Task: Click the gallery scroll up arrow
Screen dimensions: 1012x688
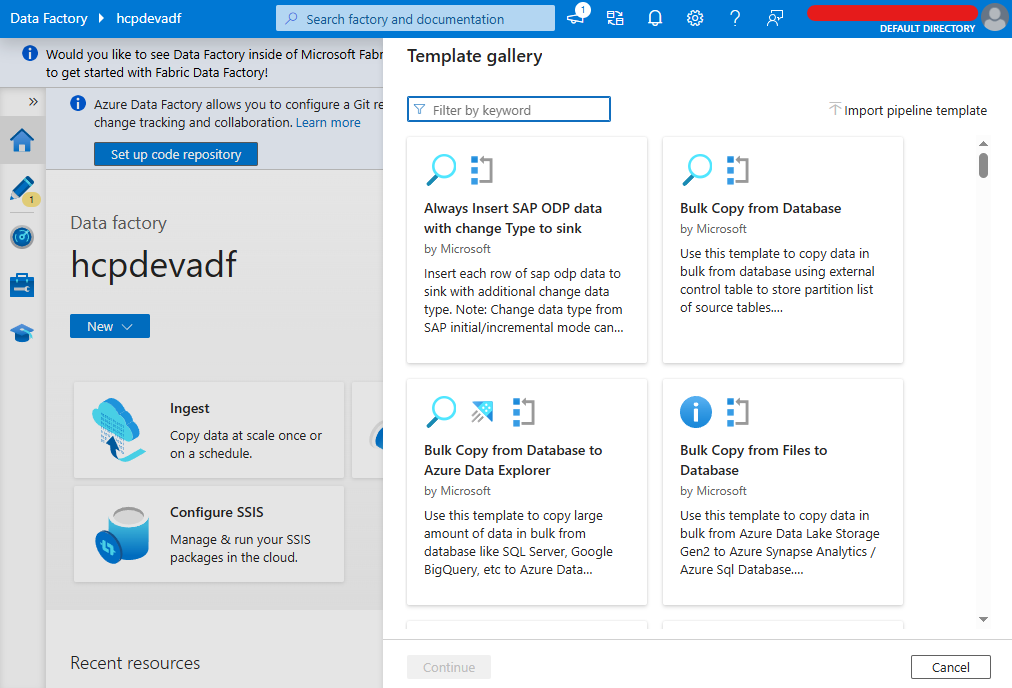Action: 983,143
